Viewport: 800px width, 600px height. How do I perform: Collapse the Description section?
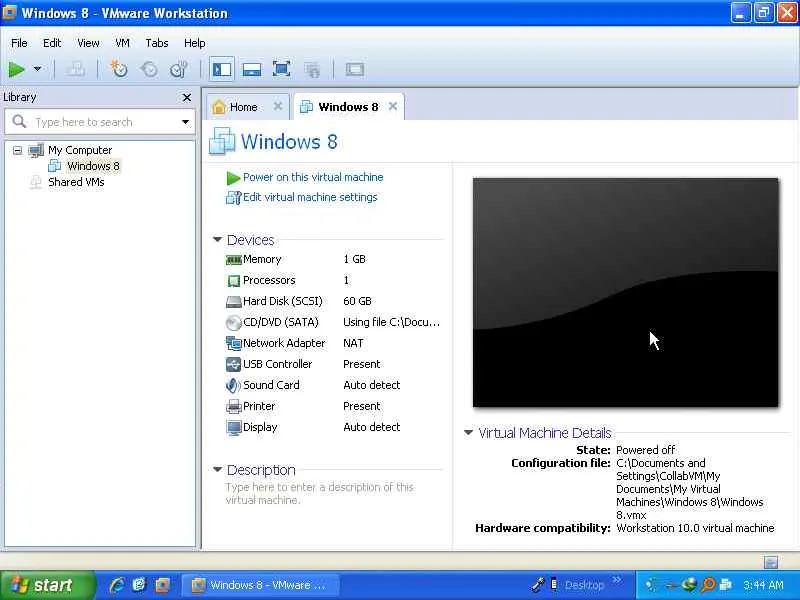point(217,469)
